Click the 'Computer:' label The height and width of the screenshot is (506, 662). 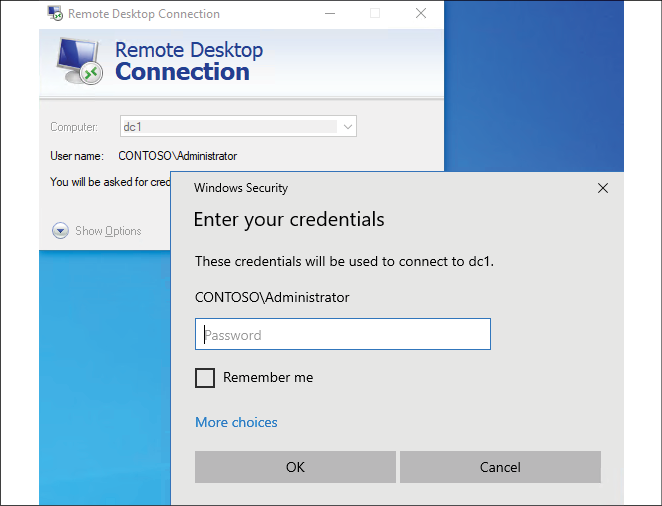click(x=74, y=127)
